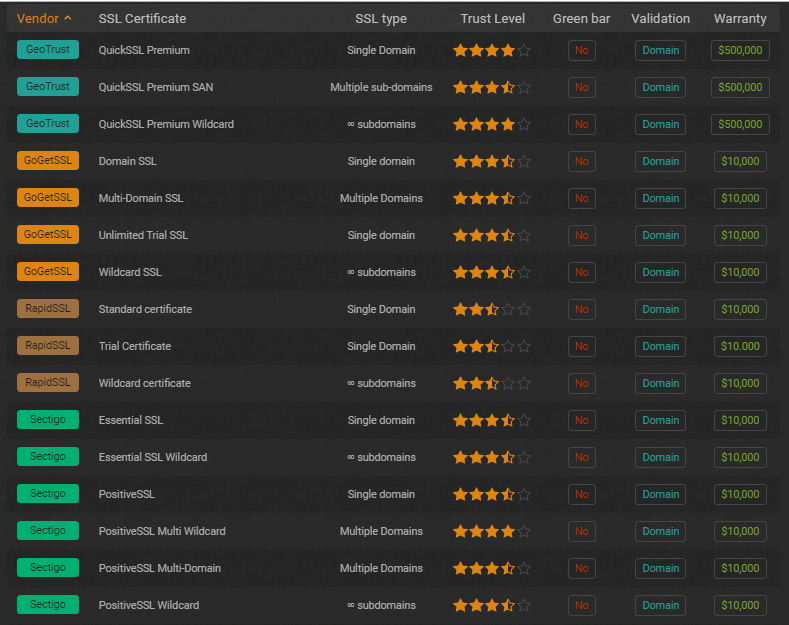Image resolution: width=789 pixels, height=625 pixels.
Task: Open Multi-Domain SSL certificate name
Action: (141, 198)
